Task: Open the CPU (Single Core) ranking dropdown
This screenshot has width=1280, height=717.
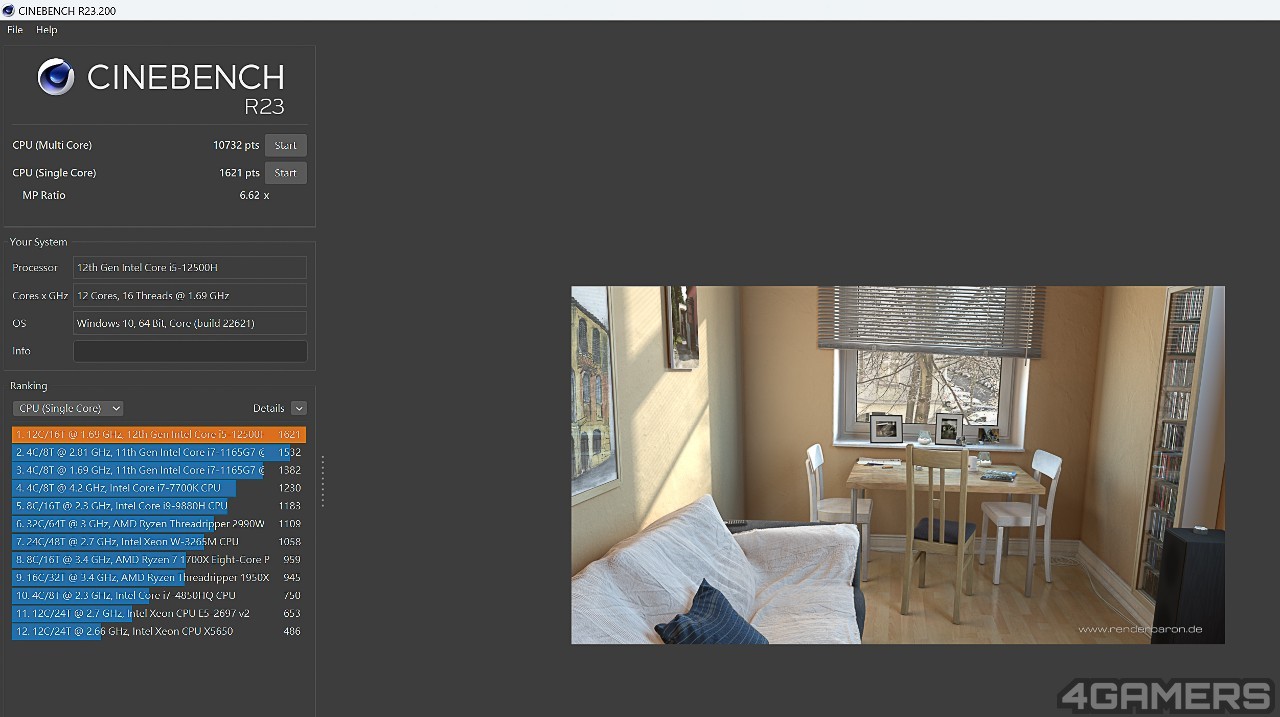Action: 68,408
